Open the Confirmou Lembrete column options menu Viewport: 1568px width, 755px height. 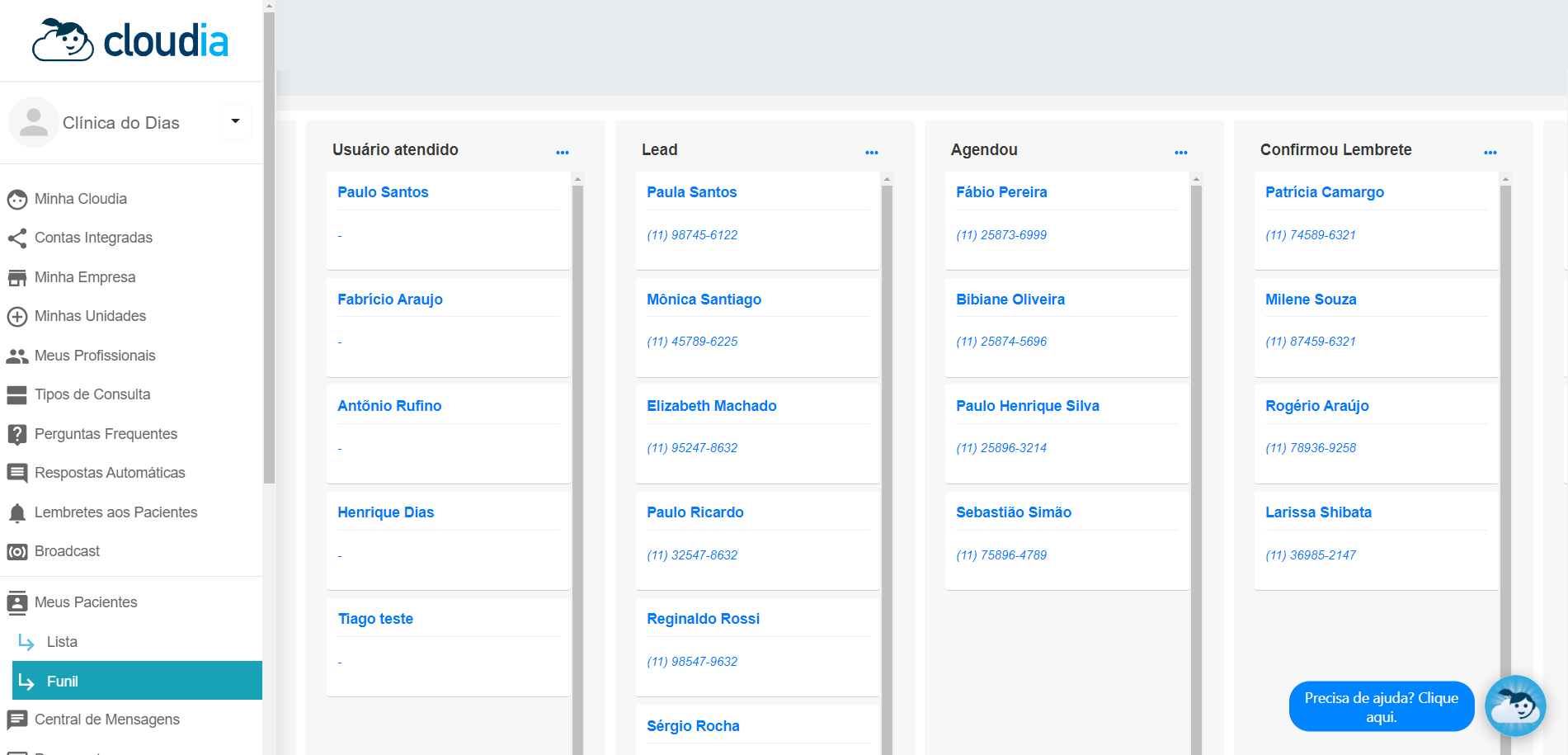pyautogui.click(x=1490, y=153)
